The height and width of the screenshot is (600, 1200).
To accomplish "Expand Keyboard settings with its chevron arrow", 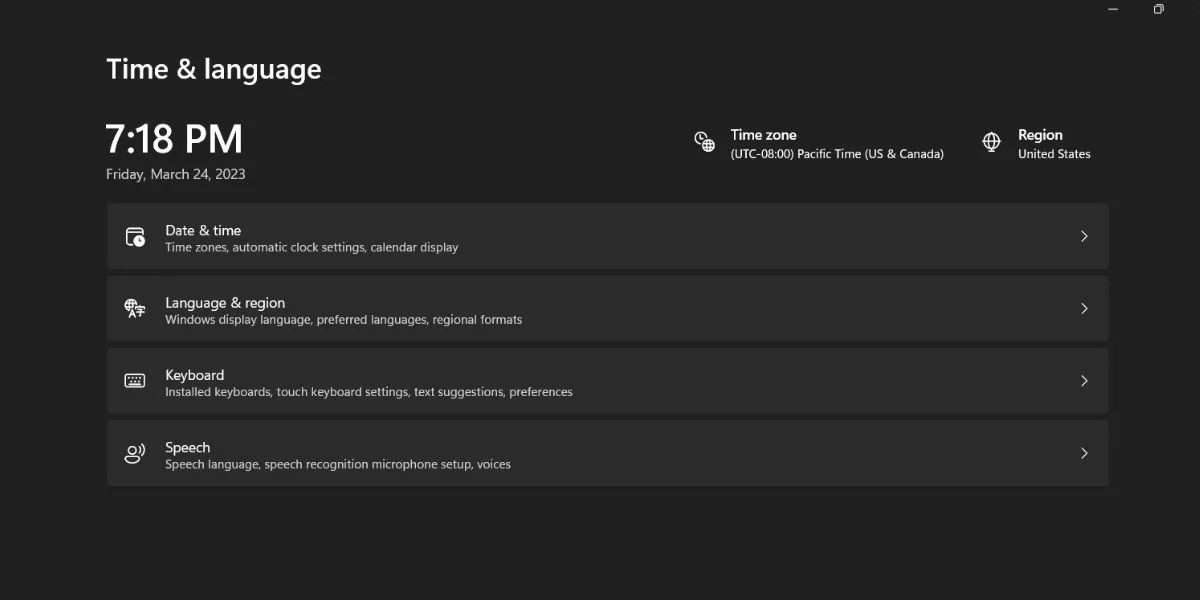I will pyautogui.click(x=1084, y=381).
